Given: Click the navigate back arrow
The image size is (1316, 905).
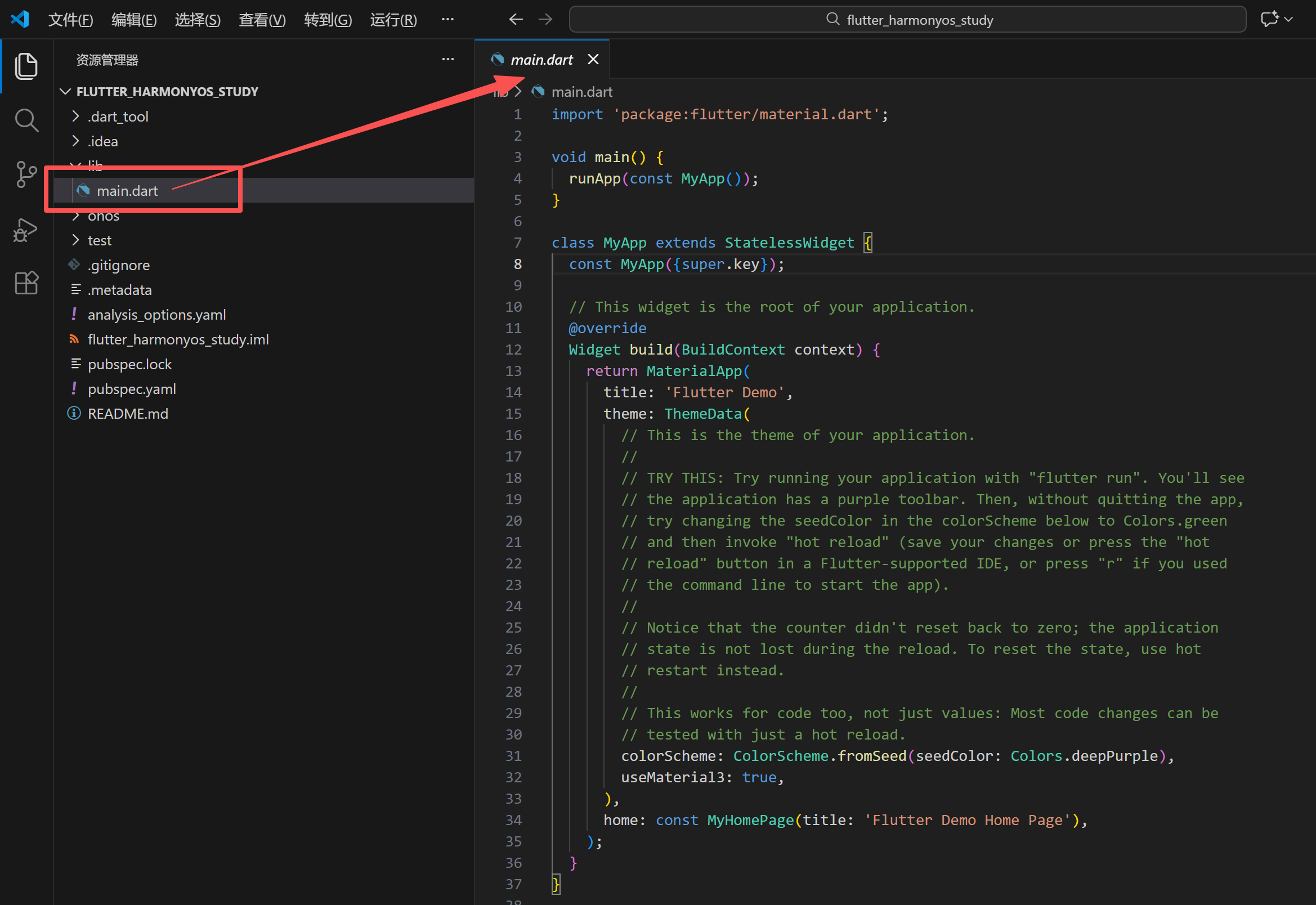Looking at the screenshot, I should [516, 19].
